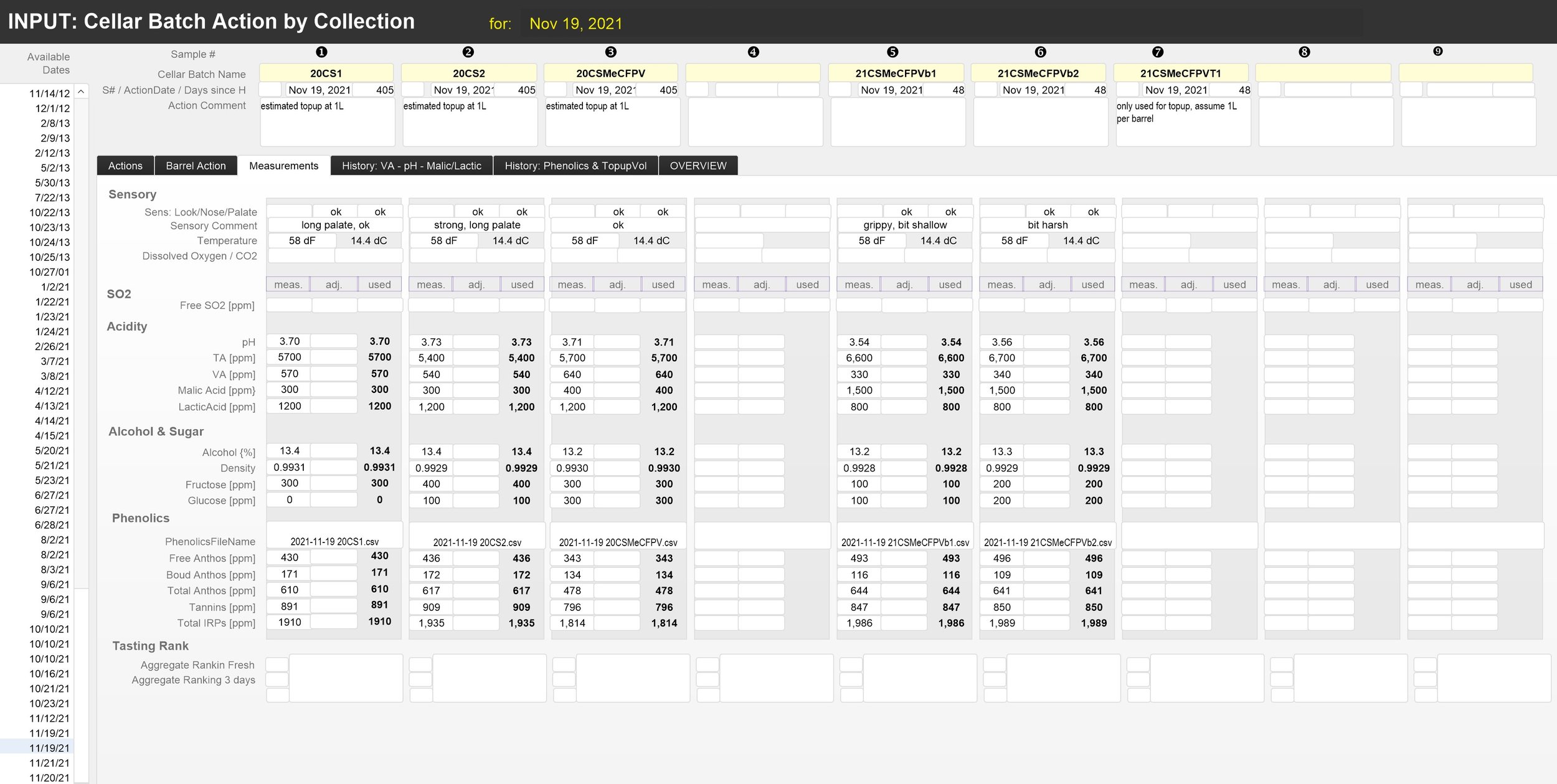The height and width of the screenshot is (784, 1557).
Task: Click sample number 3 circle icon
Action: 611,52
